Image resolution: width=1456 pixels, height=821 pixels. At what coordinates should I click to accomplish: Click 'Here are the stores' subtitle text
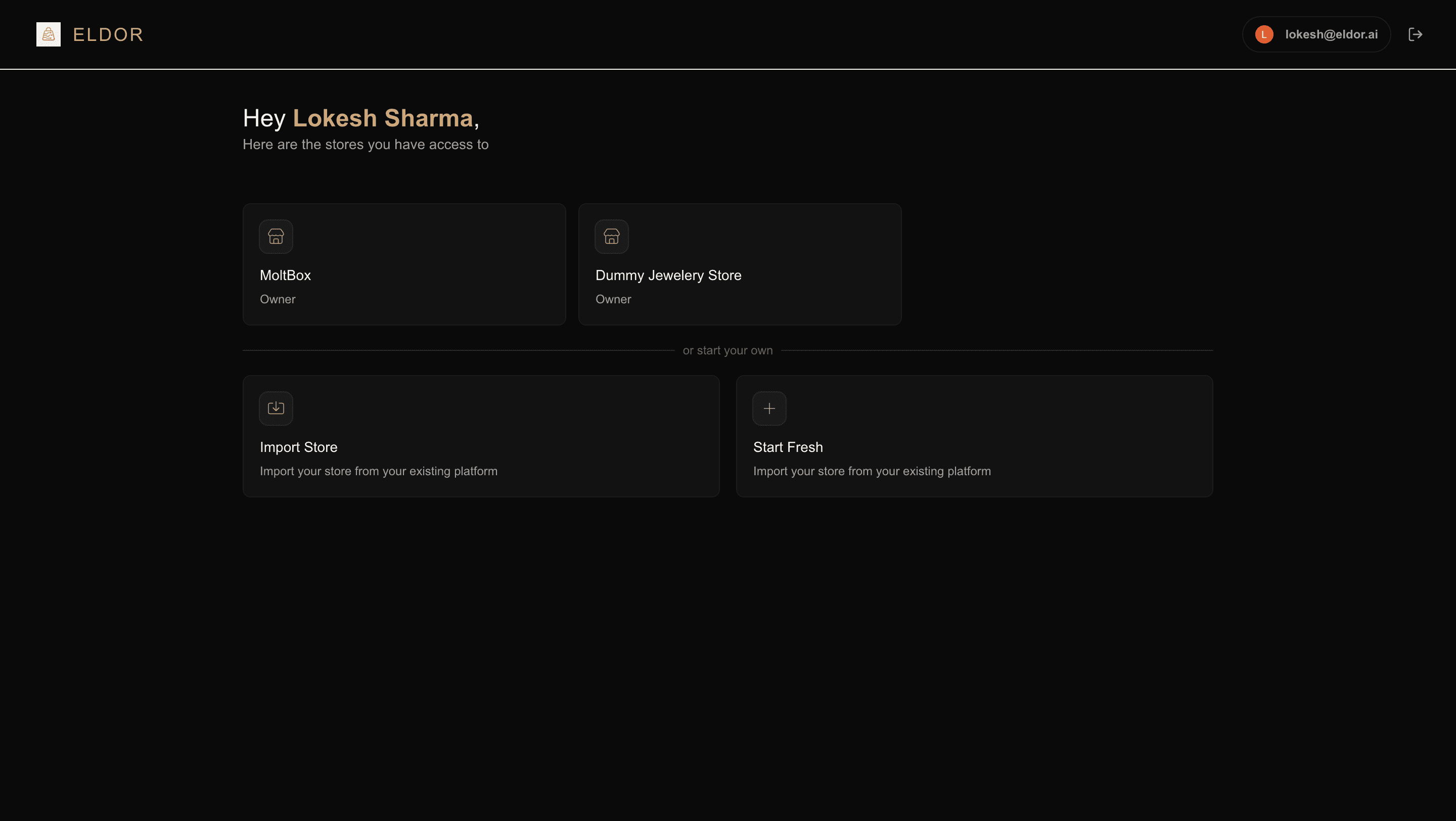tap(365, 145)
